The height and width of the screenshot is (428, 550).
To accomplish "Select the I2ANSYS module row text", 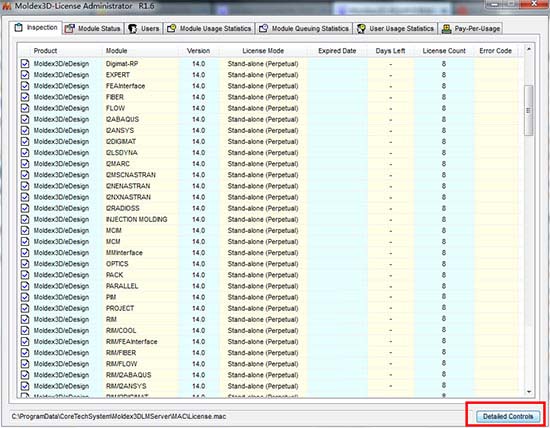I will point(120,131).
